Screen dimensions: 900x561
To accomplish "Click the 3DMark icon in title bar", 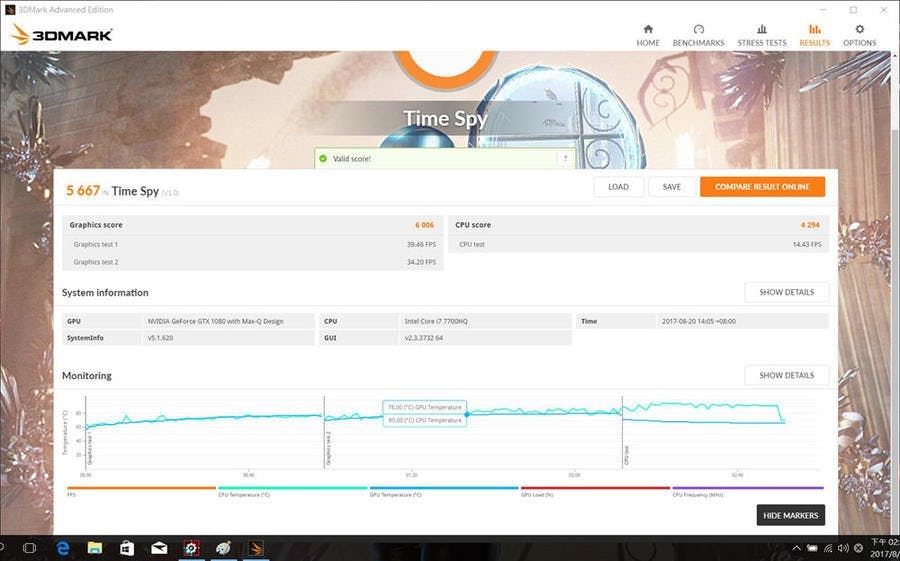I will pyautogui.click(x=10, y=10).
